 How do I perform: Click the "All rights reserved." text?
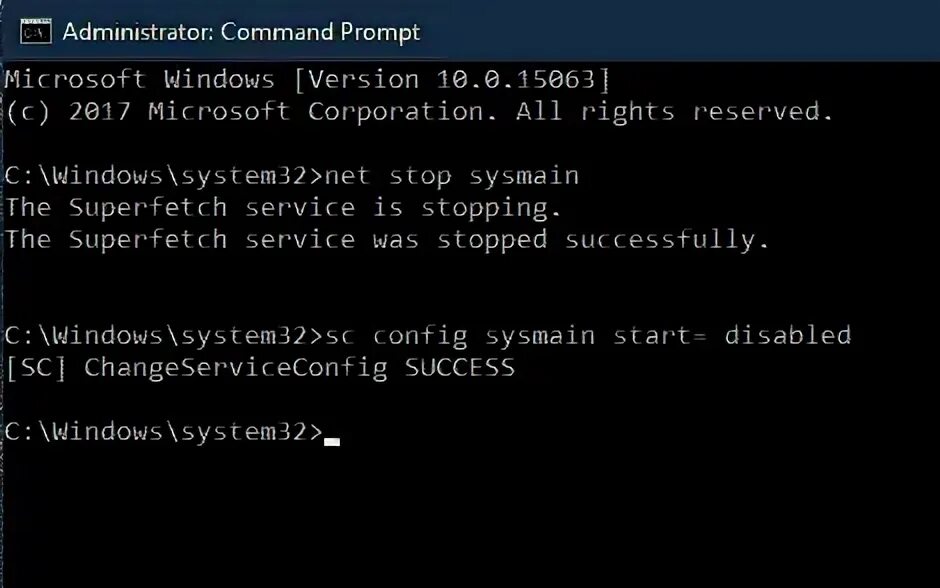[674, 111]
